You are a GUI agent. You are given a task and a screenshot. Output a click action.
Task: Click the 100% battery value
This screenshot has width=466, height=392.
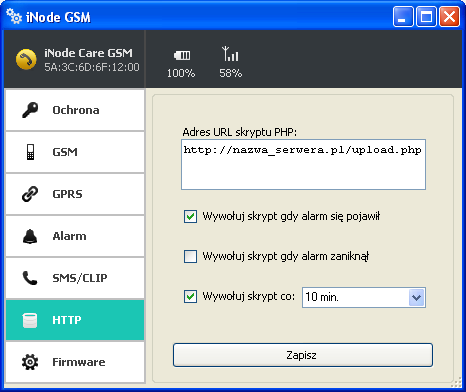[181, 73]
